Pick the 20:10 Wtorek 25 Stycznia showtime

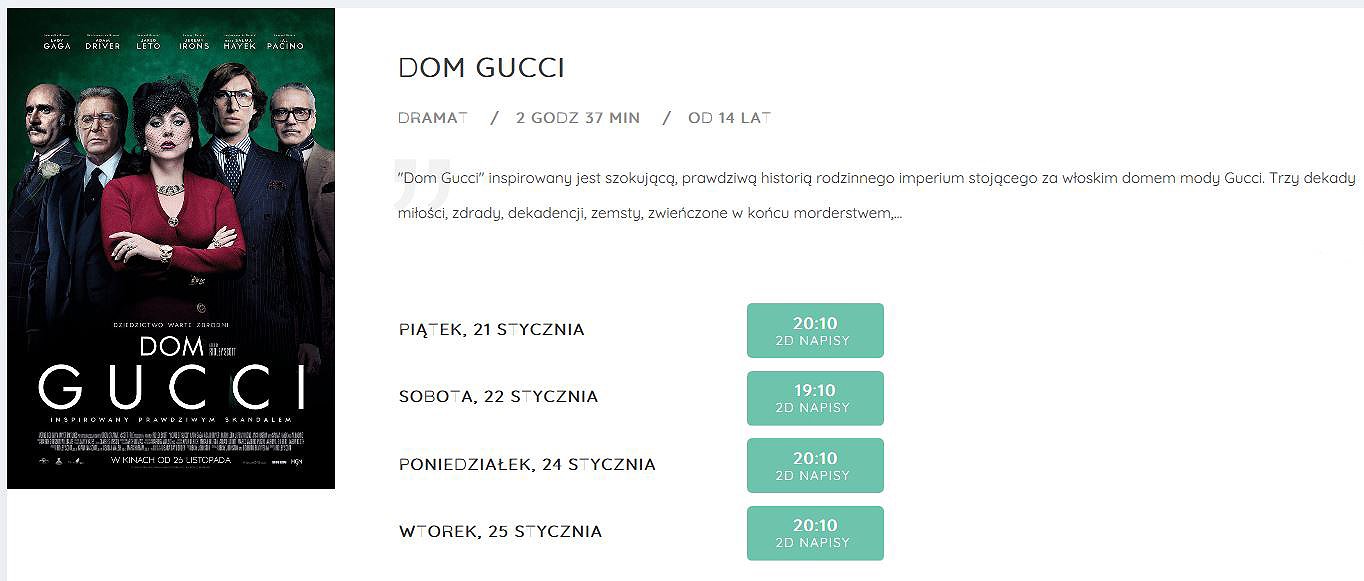pyautogui.click(x=815, y=533)
